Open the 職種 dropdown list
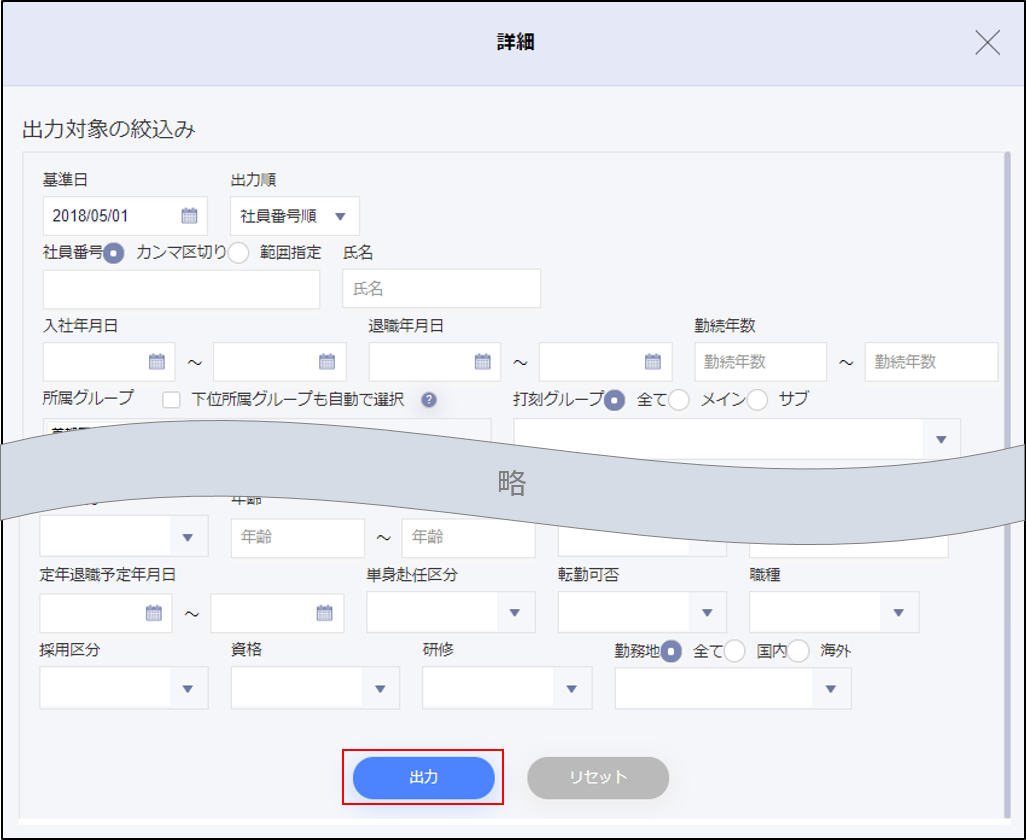The height and width of the screenshot is (840, 1026). [898, 613]
